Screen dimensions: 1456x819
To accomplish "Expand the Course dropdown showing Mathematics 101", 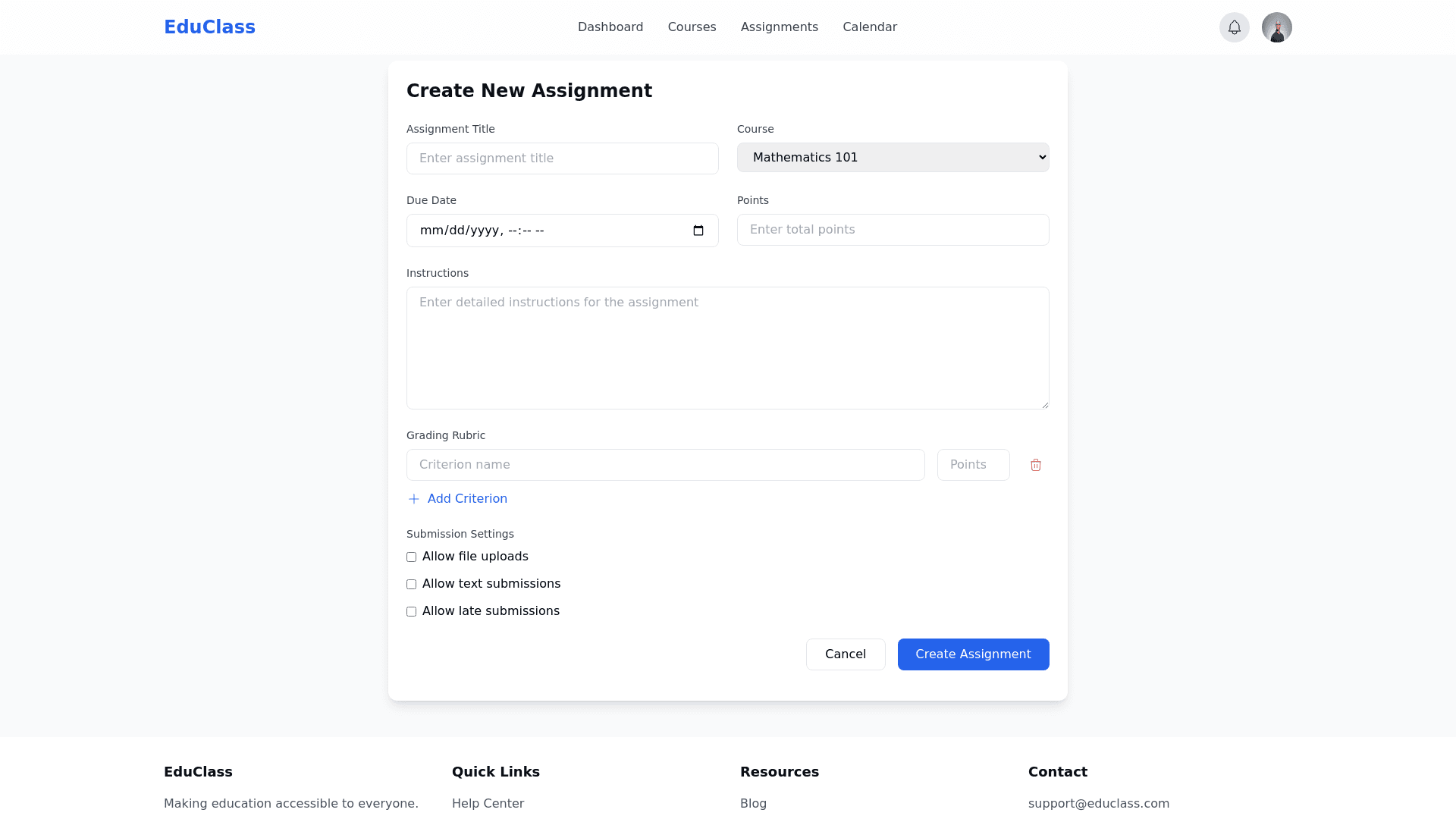I will pyautogui.click(x=893, y=158).
